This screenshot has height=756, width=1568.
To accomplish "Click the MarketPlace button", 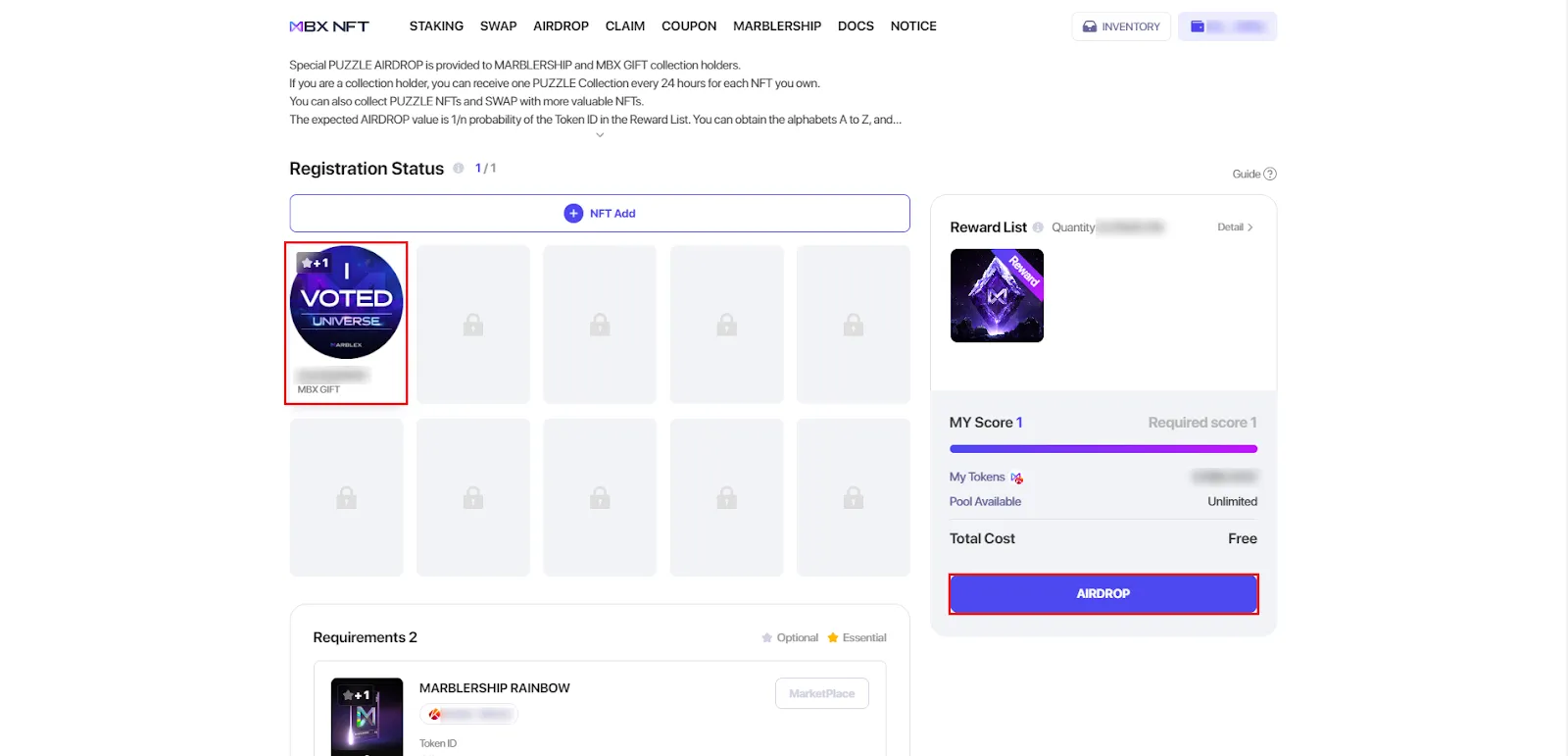I will 821,694.
